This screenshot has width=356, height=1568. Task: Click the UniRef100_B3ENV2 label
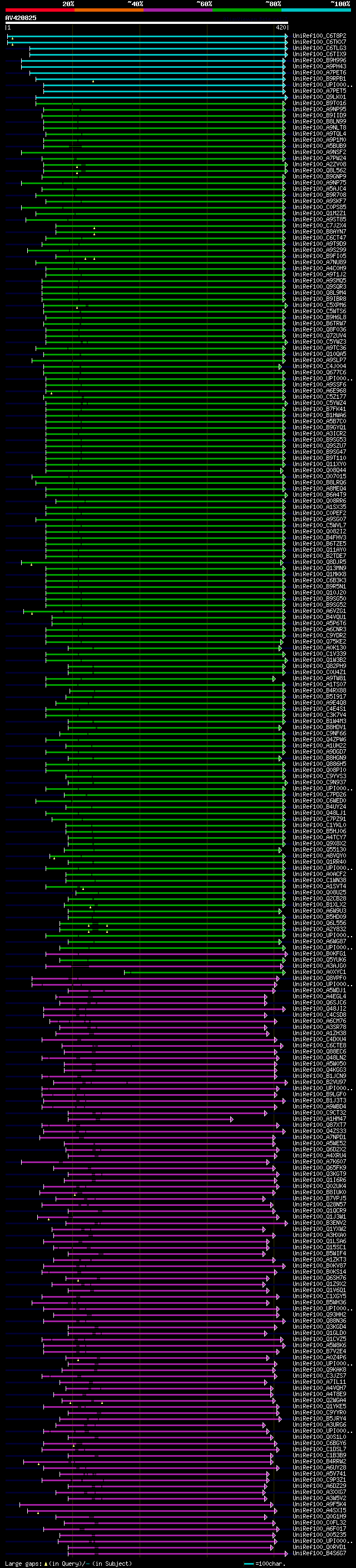(319, 1223)
